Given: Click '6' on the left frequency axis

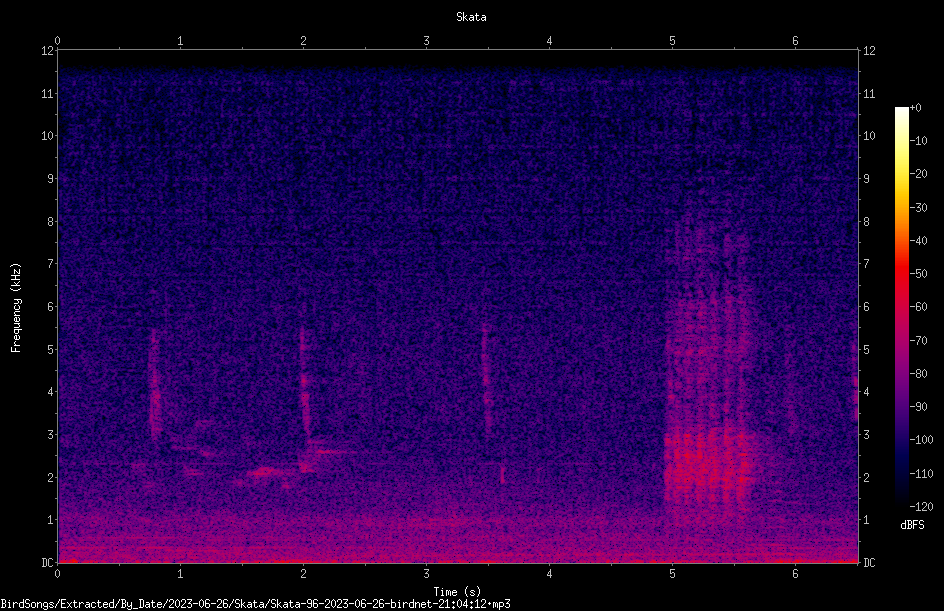Looking at the screenshot, I should (51, 307).
